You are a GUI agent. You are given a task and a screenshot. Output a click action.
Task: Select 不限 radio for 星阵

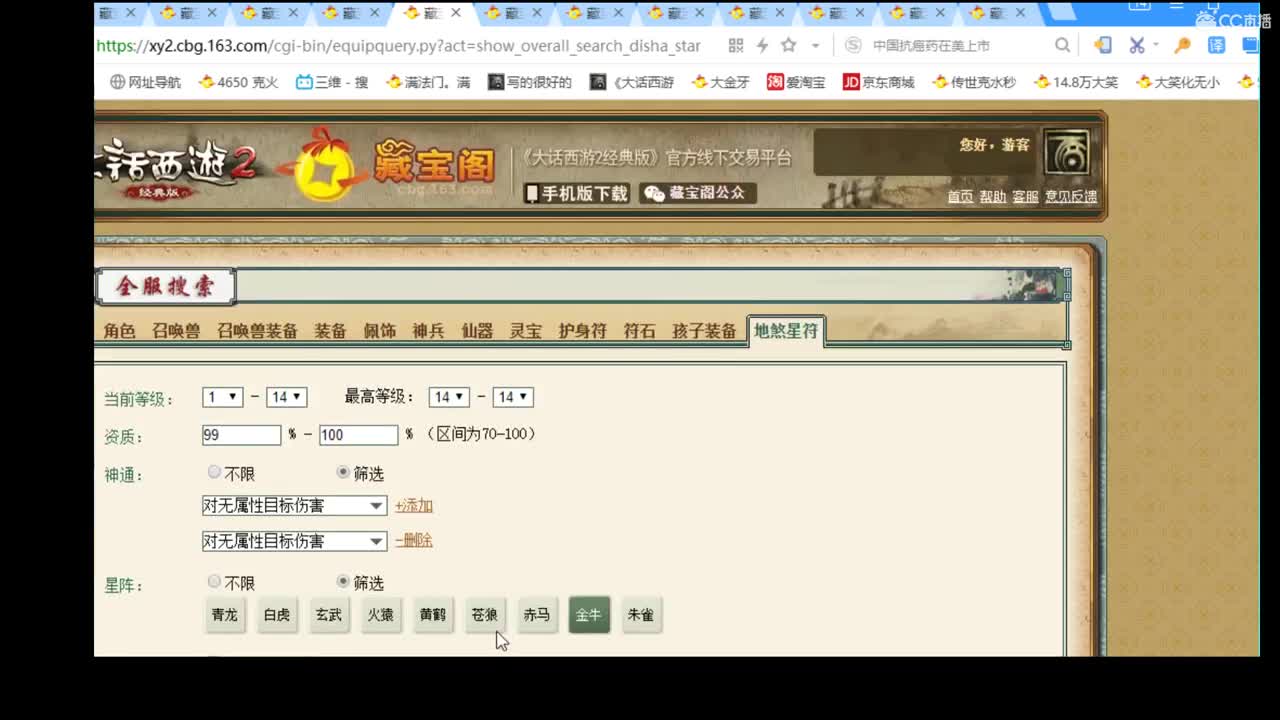(x=214, y=581)
